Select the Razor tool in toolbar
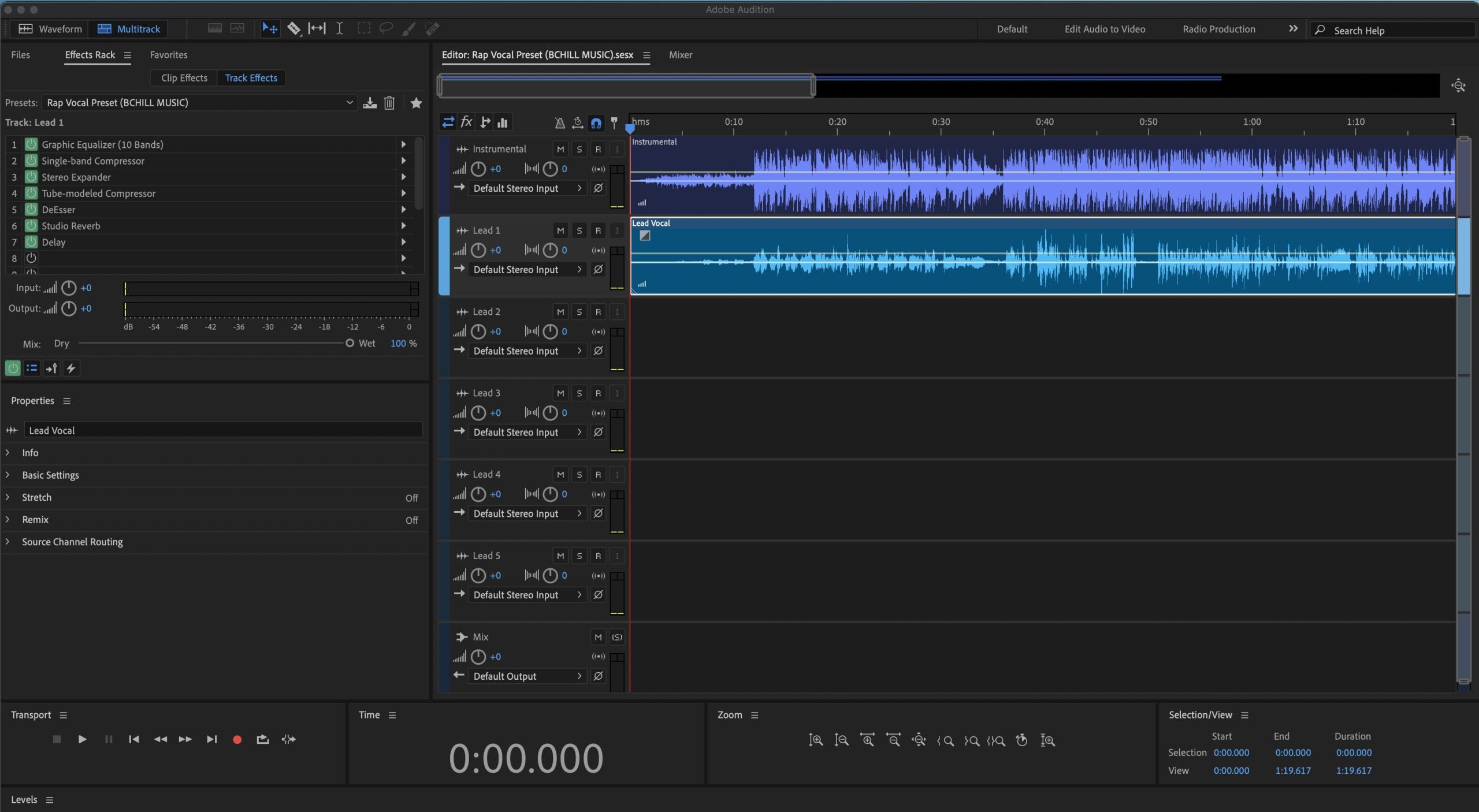 (x=293, y=28)
